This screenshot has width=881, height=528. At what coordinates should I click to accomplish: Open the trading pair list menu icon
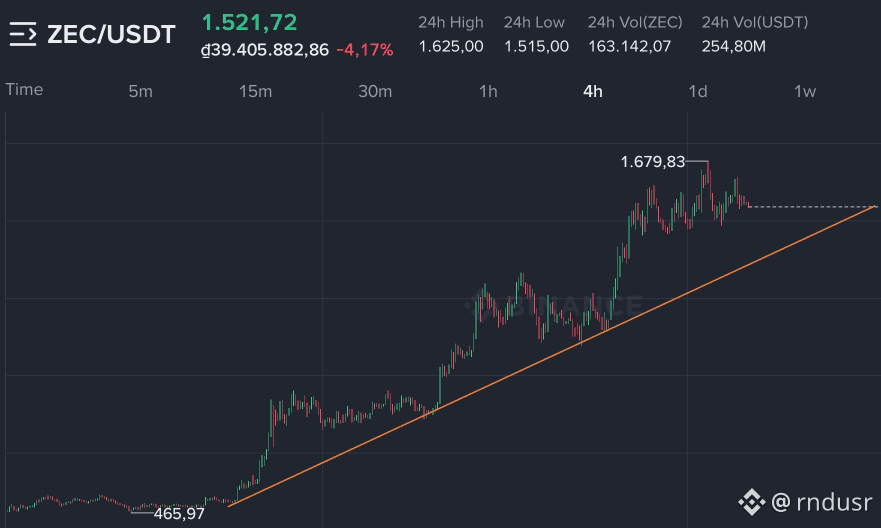pyautogui.click(x=23, y=34)
